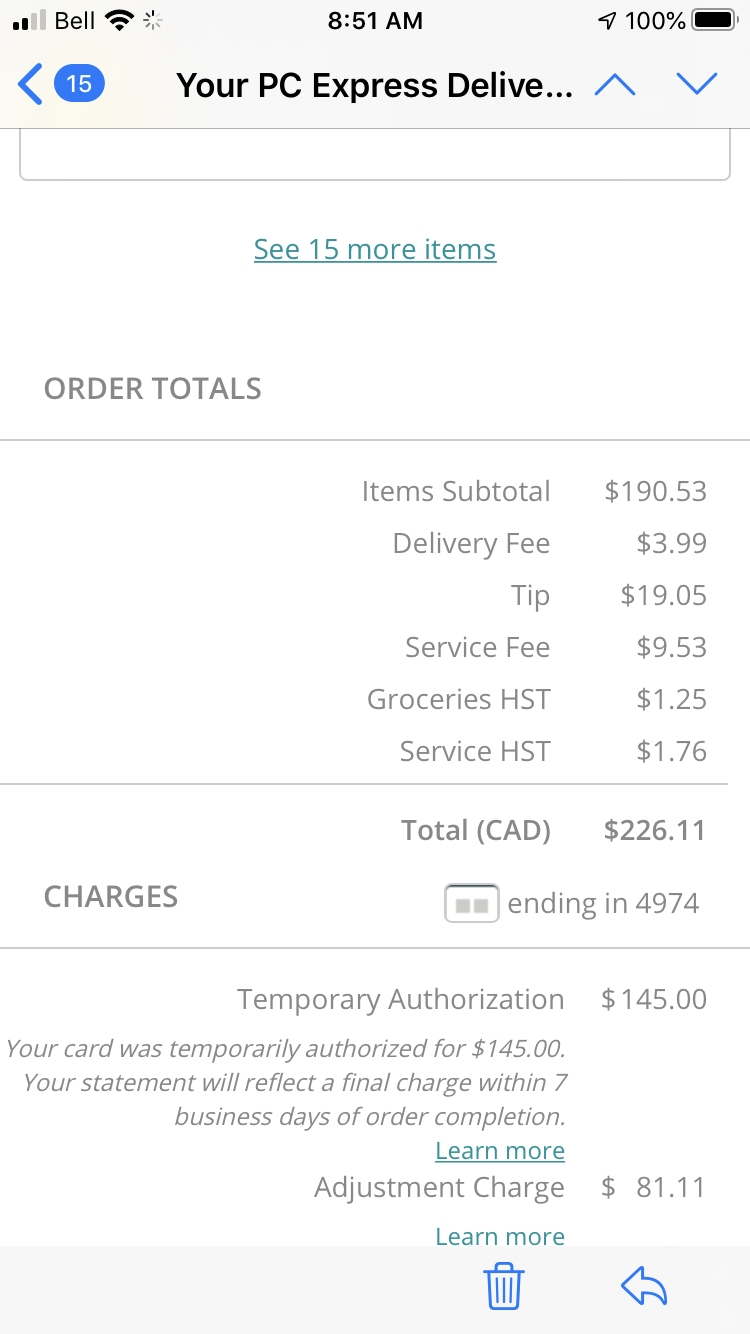
Task: Tap the Temporary Authorization $145.00 entry
Action: (x=471, y=999)
